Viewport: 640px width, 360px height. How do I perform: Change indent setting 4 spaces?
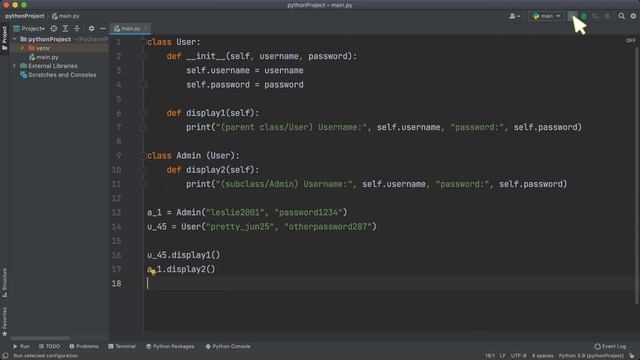[x=542, y=356]
